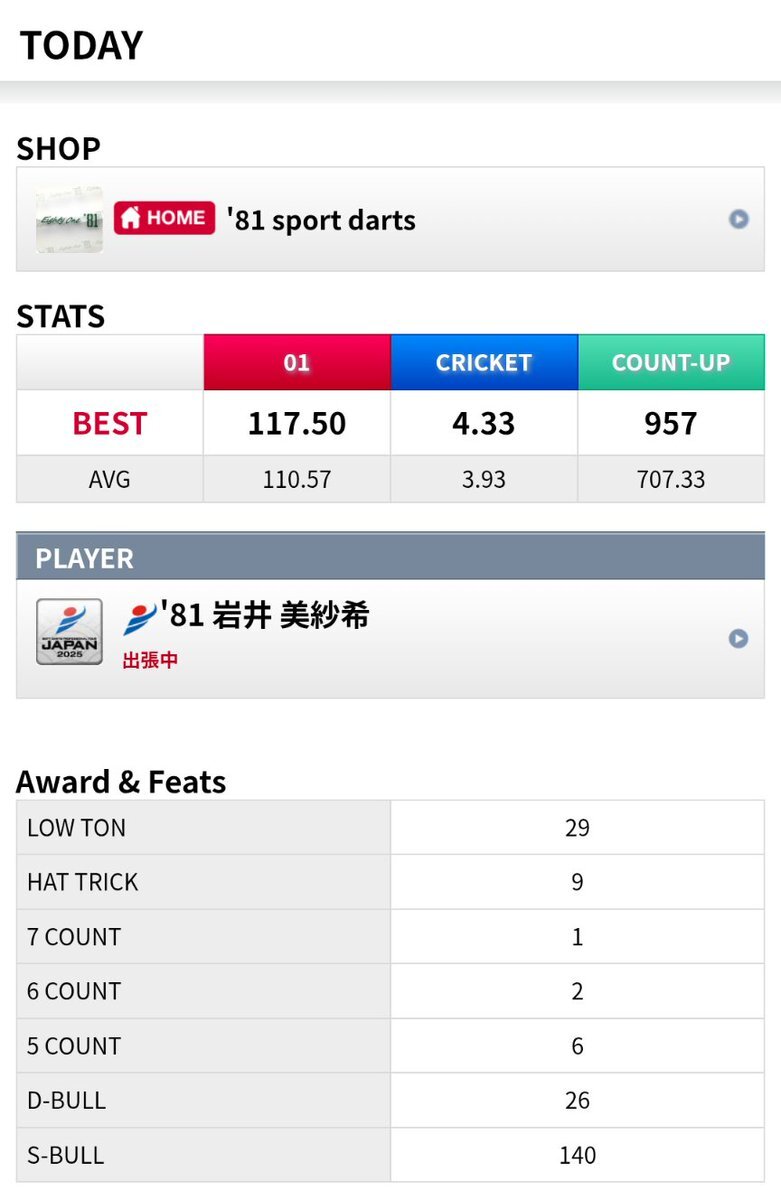Image resolution: width=781 pixels, height=1200 pixels.
Task: Click the BEST cricket value 4.33
Action: 484,423
